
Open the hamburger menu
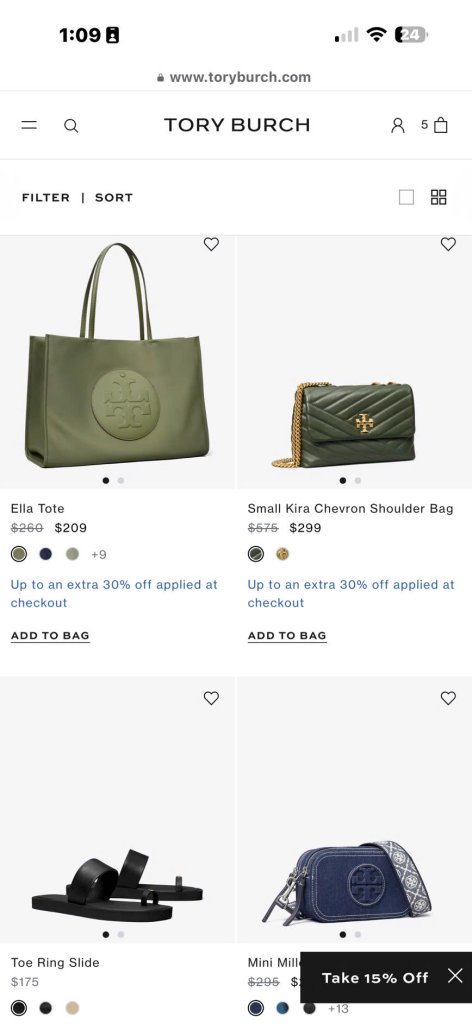click(x=29, y=125)
